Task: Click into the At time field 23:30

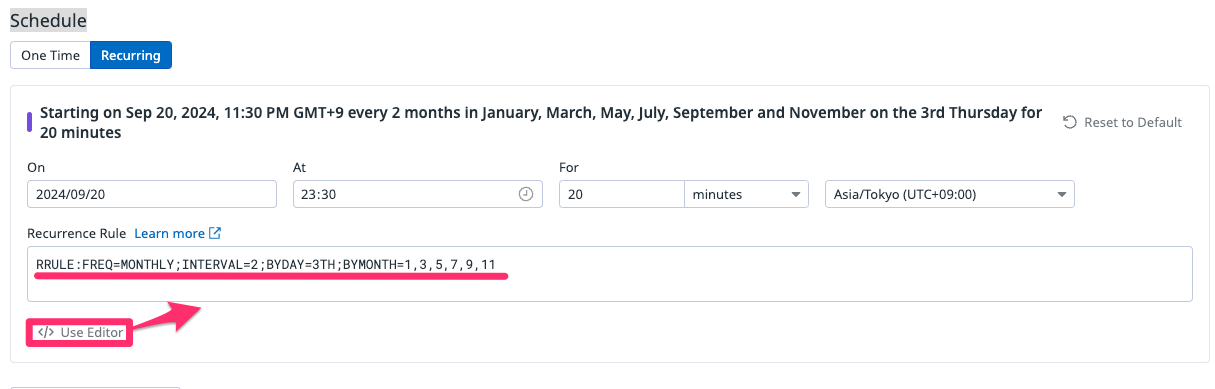Action: point(418,195)
